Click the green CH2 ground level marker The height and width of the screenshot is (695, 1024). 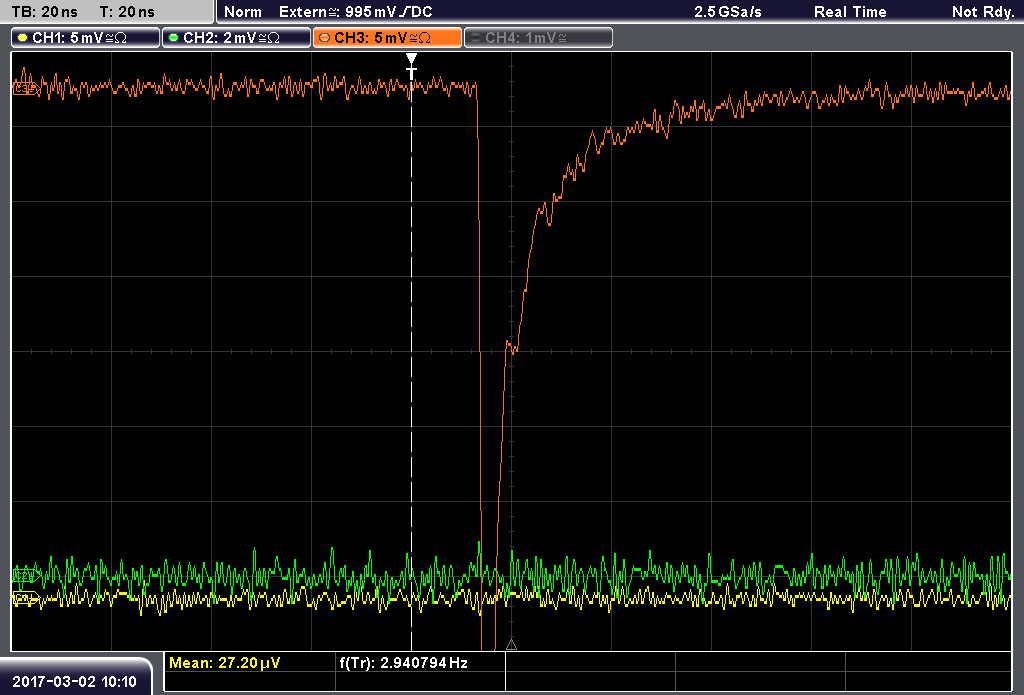pos(26,575)
